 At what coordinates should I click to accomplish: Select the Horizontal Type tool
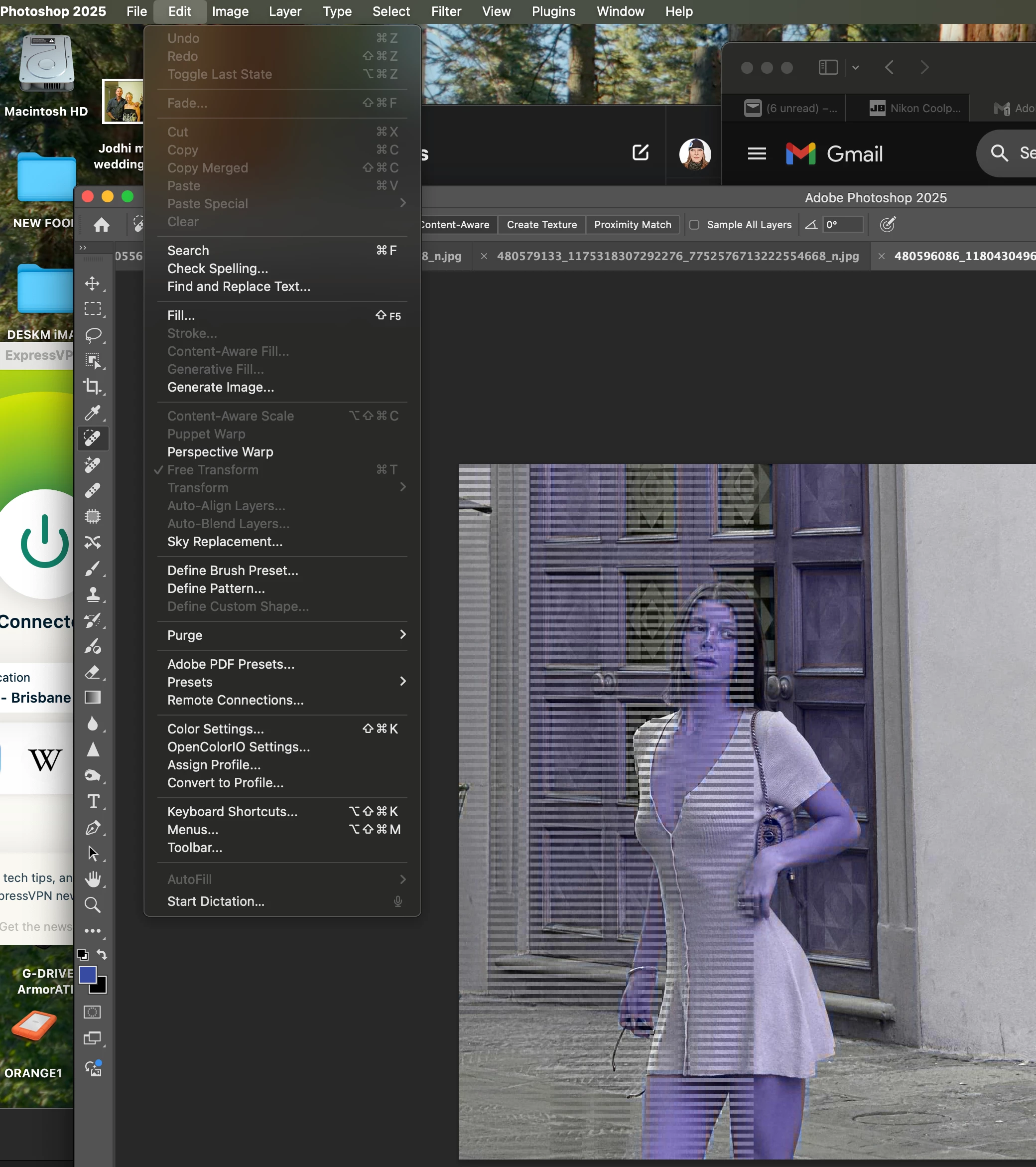(x=93, y=802)
